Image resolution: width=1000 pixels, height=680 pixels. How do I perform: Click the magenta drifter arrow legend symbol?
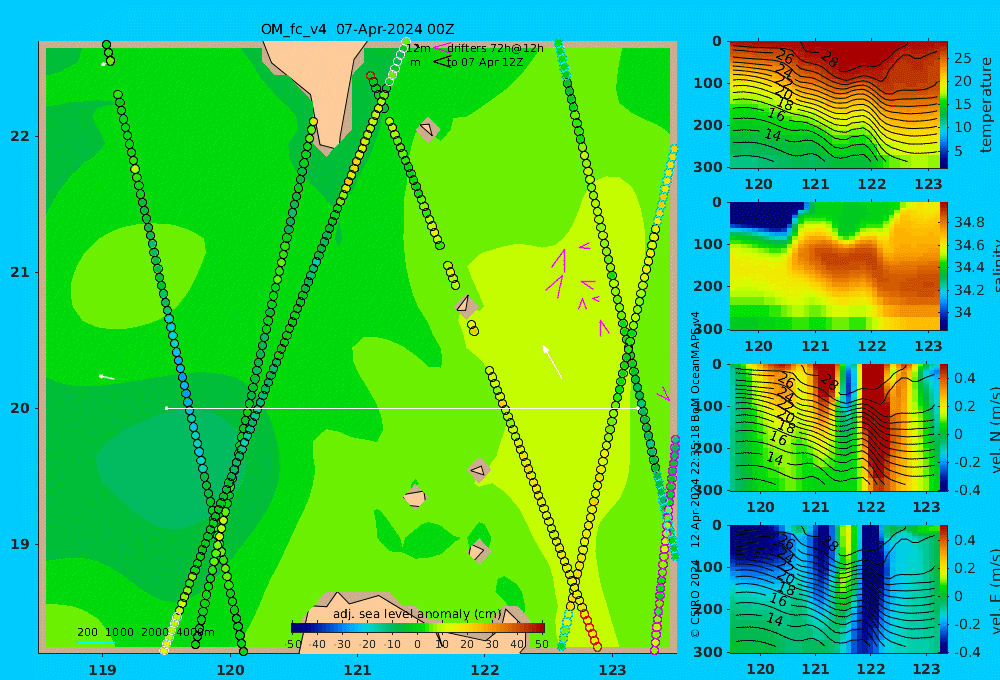(441, 48)
